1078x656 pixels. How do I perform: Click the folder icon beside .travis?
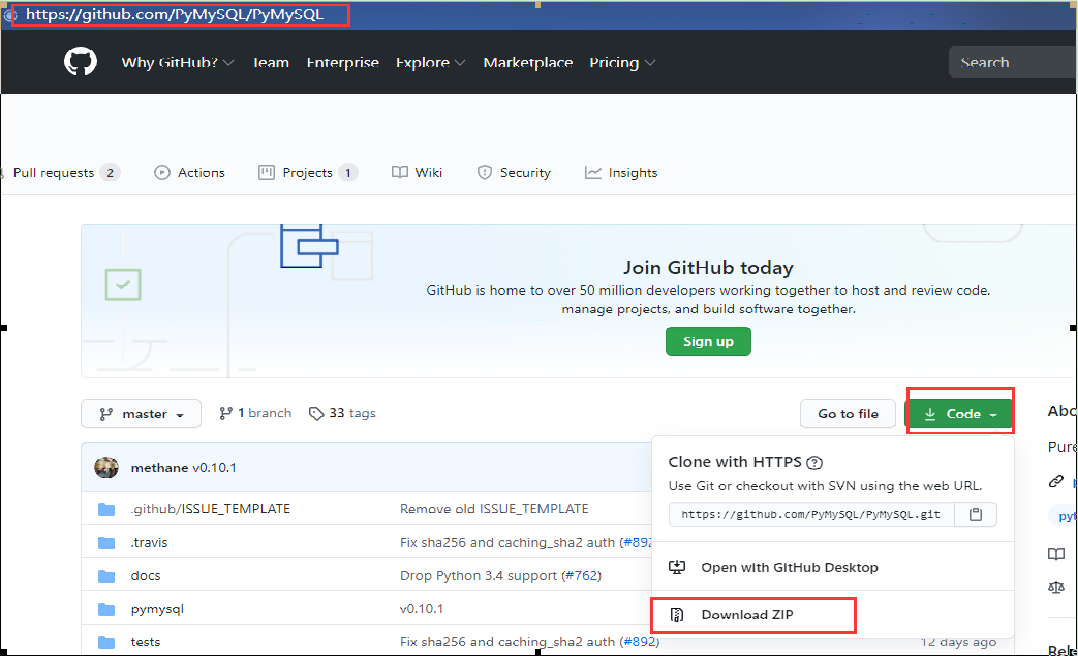point(107,543)
